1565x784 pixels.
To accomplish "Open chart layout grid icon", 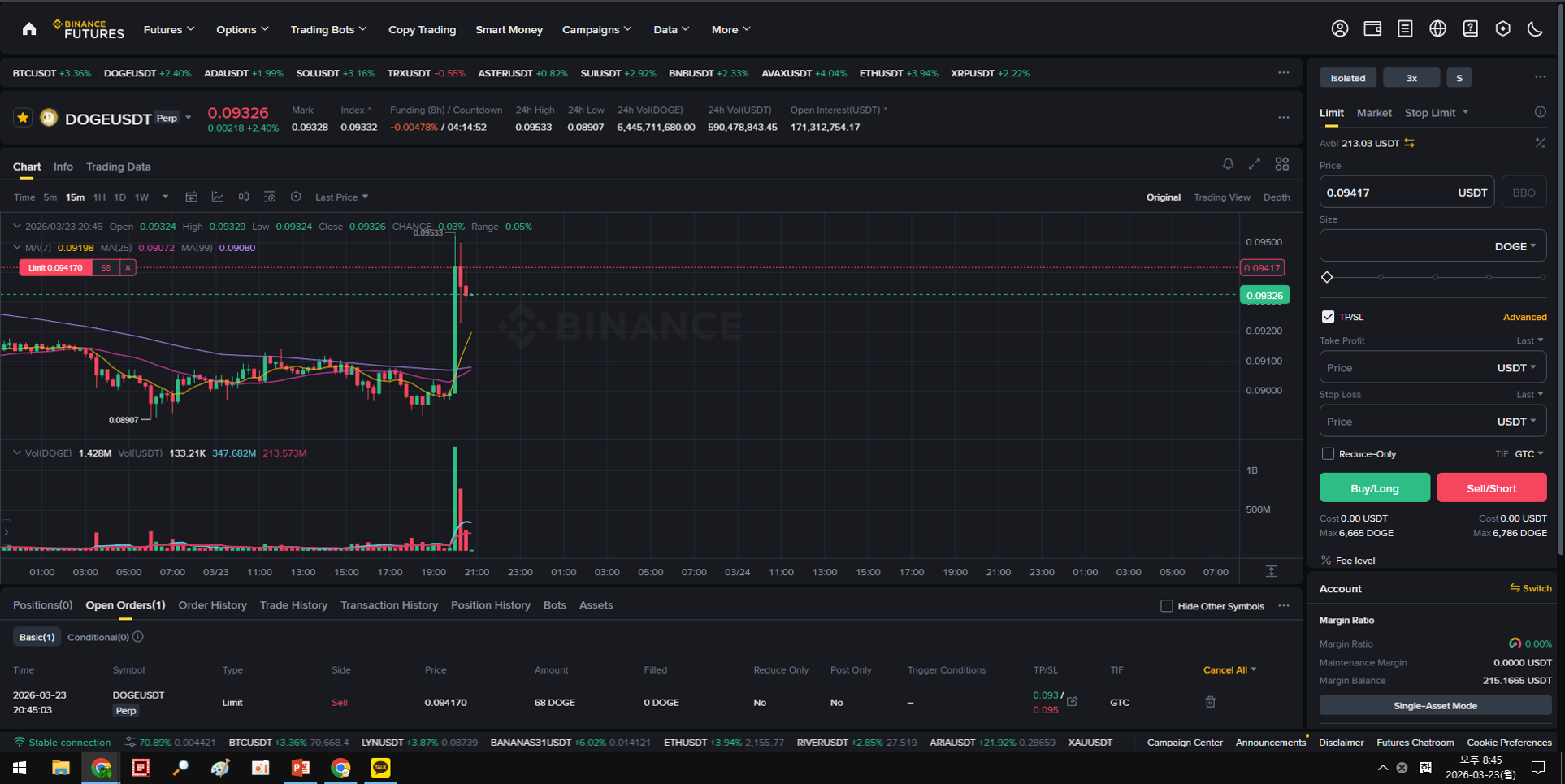I will tap(1282, 164).
